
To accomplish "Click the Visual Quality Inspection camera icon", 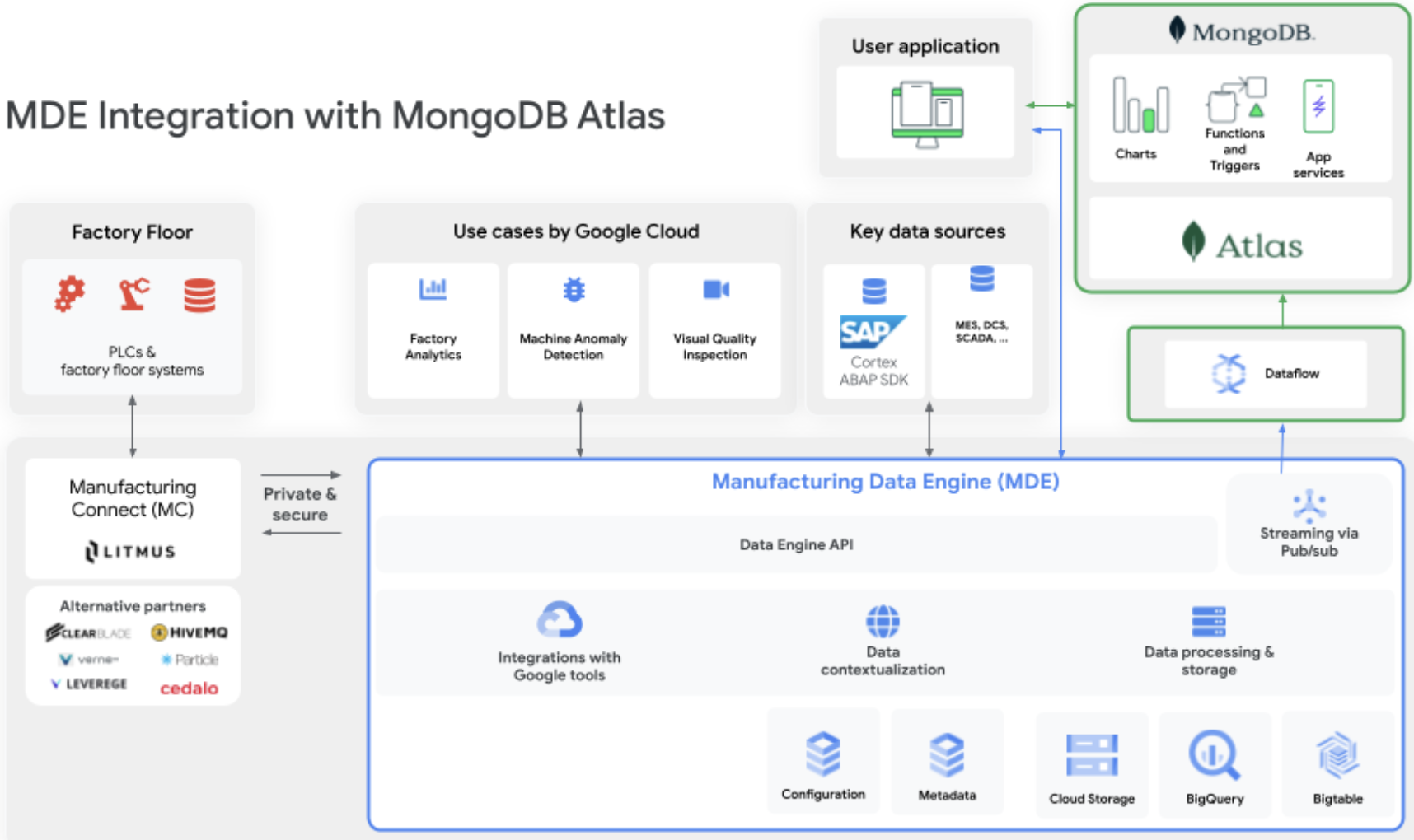I will click(714, 289).
